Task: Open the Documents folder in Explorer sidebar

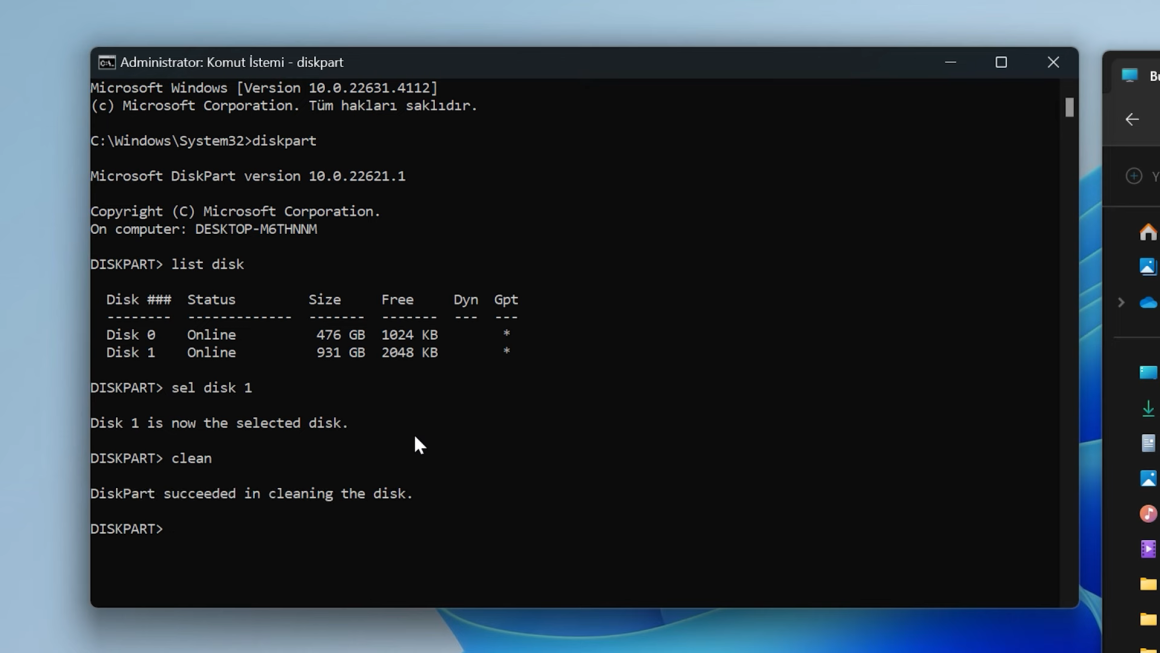Action: (1148, 443)
